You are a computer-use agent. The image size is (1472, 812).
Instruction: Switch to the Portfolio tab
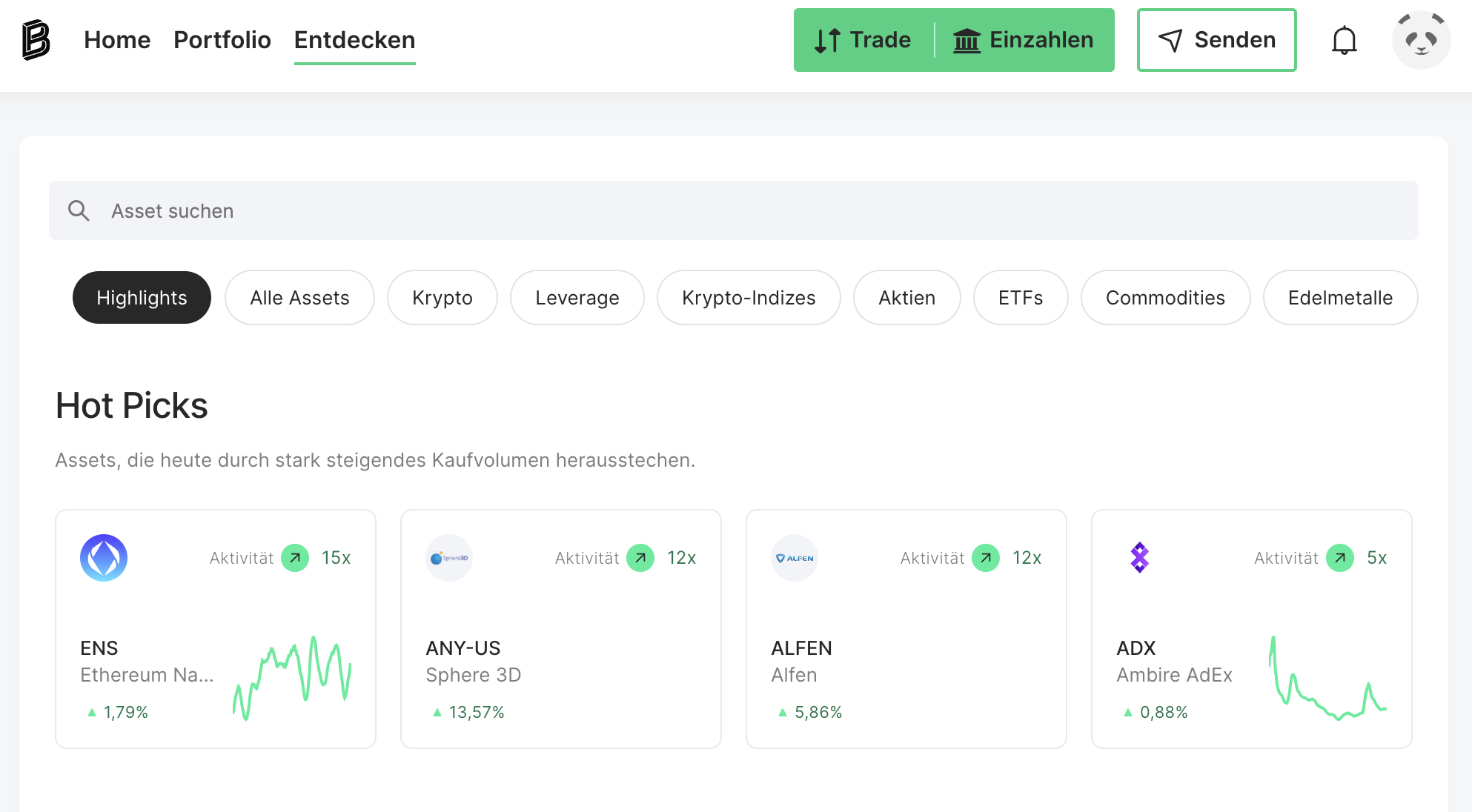pyautogui.click(x=222, y=40)
